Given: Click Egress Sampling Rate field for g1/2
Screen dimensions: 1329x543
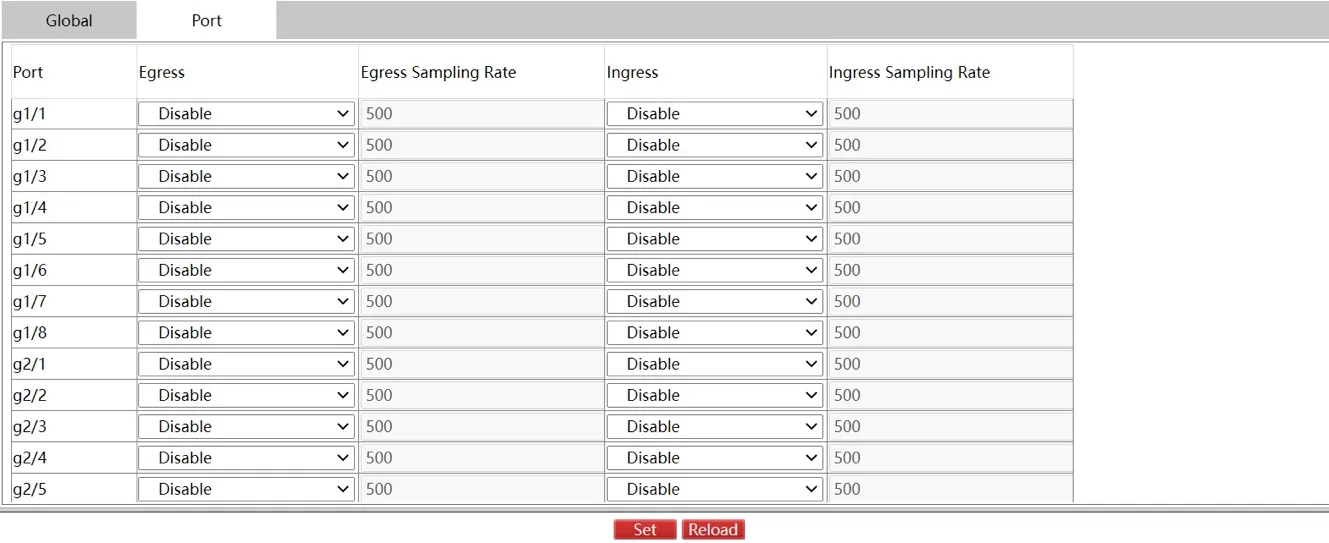Looking at the screenshot, I should point(481,145).
